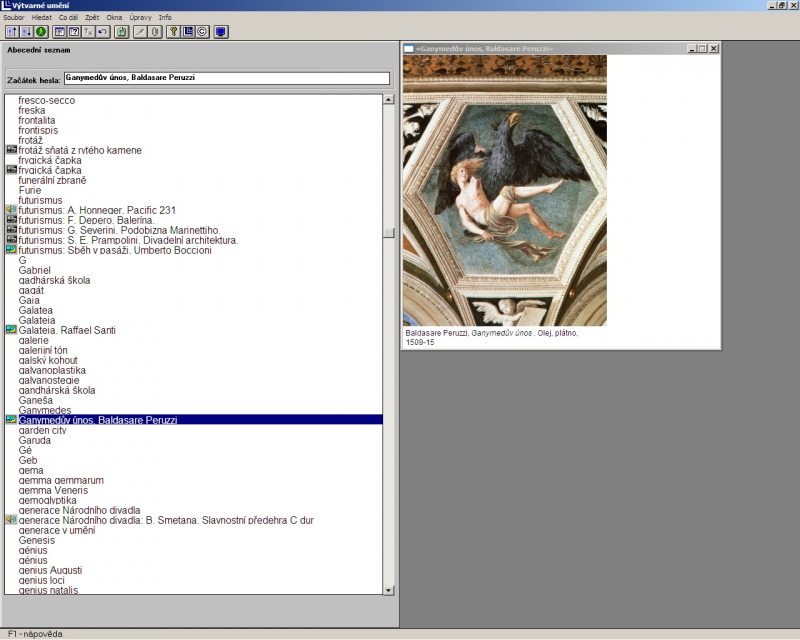800x640 pixels.
Task: Click image icon beside futurismus: S. E. Prampolini
Action: click(x=11, y=240)
